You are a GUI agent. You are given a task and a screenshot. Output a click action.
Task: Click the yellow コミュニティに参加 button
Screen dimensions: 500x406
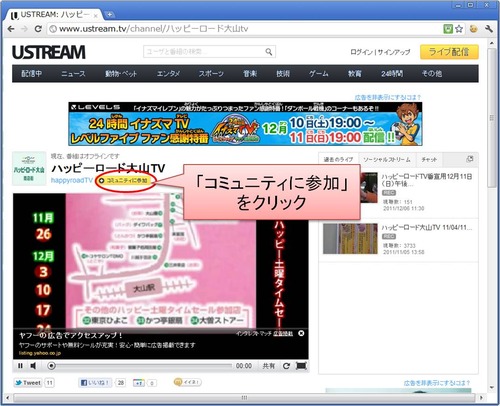click(124, 180)
